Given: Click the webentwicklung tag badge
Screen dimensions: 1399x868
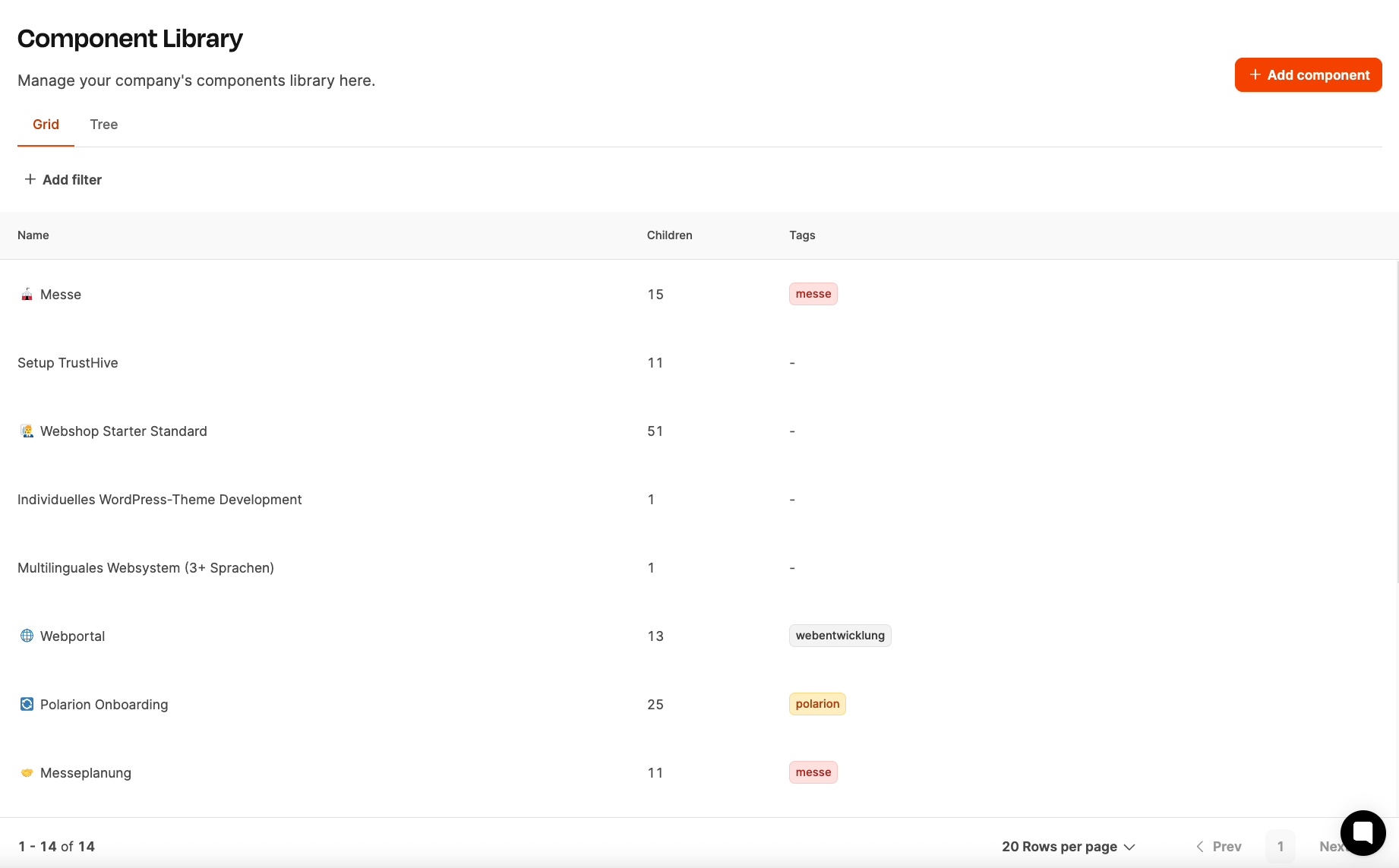Looking at the screenshot, I should 840,636.
